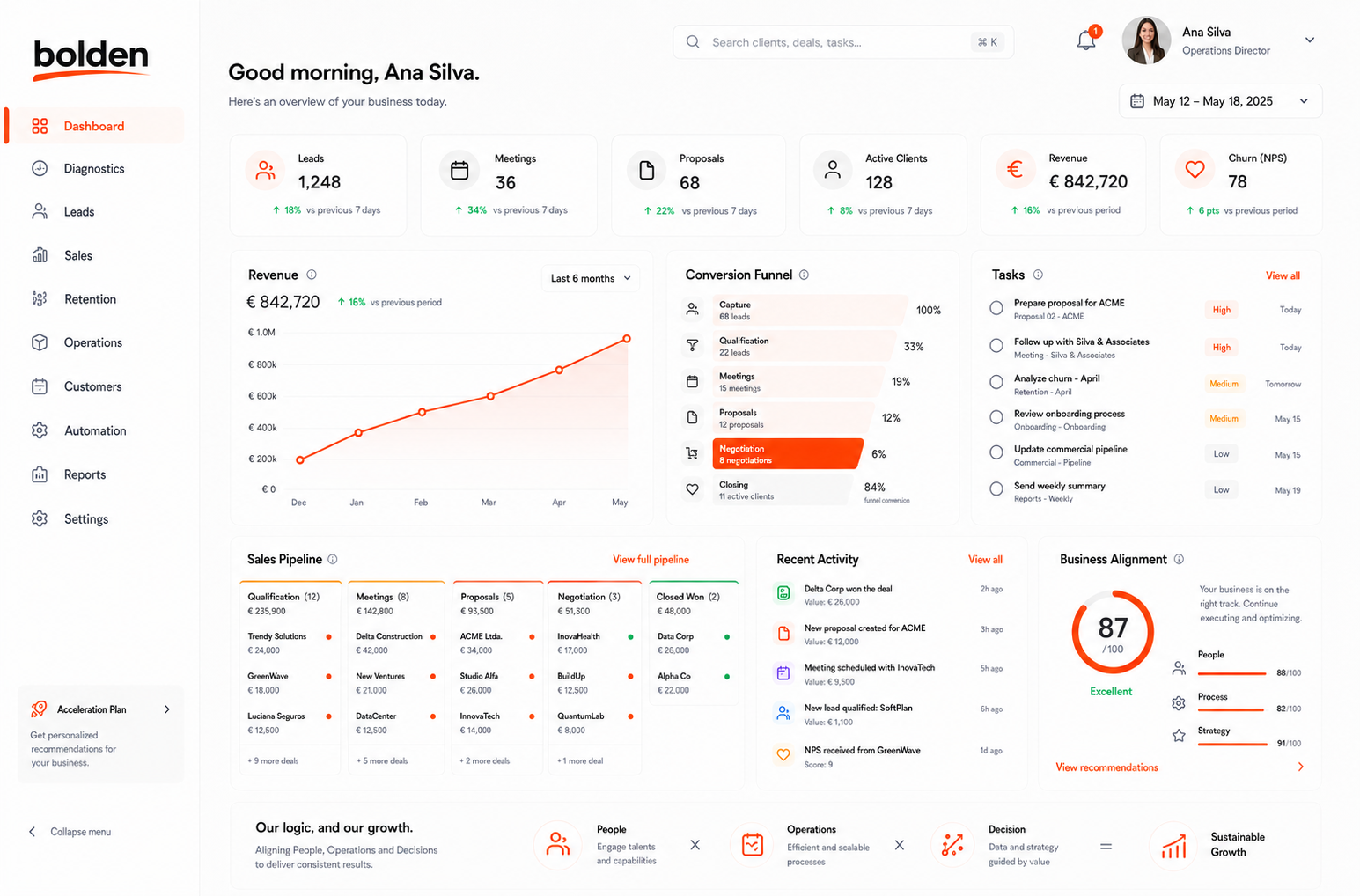Click the Process 82/100 progress bar
The height and width of the screenshot is (896, 1360).
(1231, 709)
